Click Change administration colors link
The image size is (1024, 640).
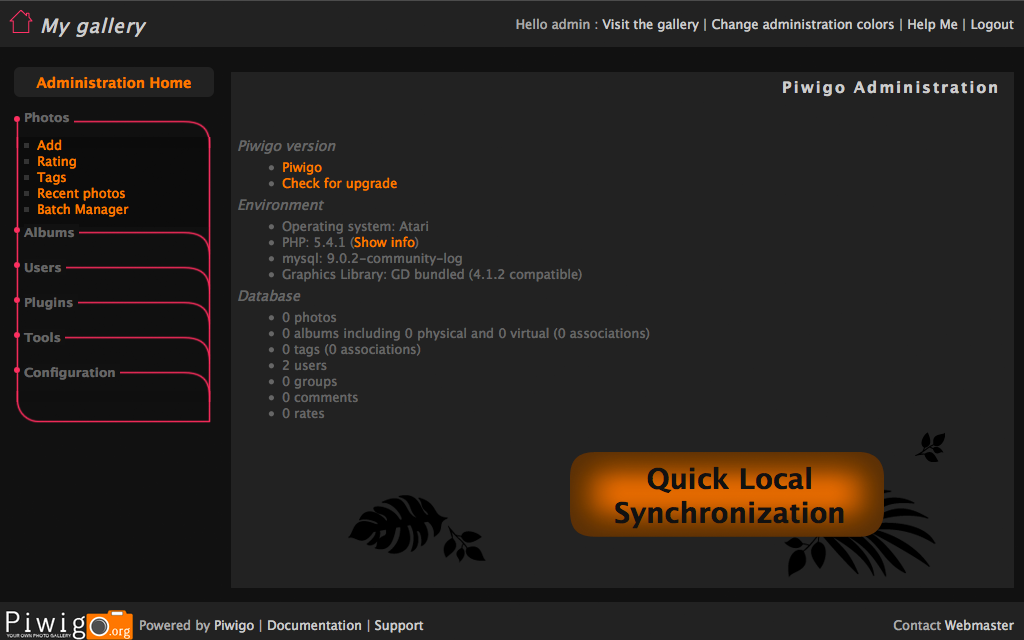[x=802, y=24]
